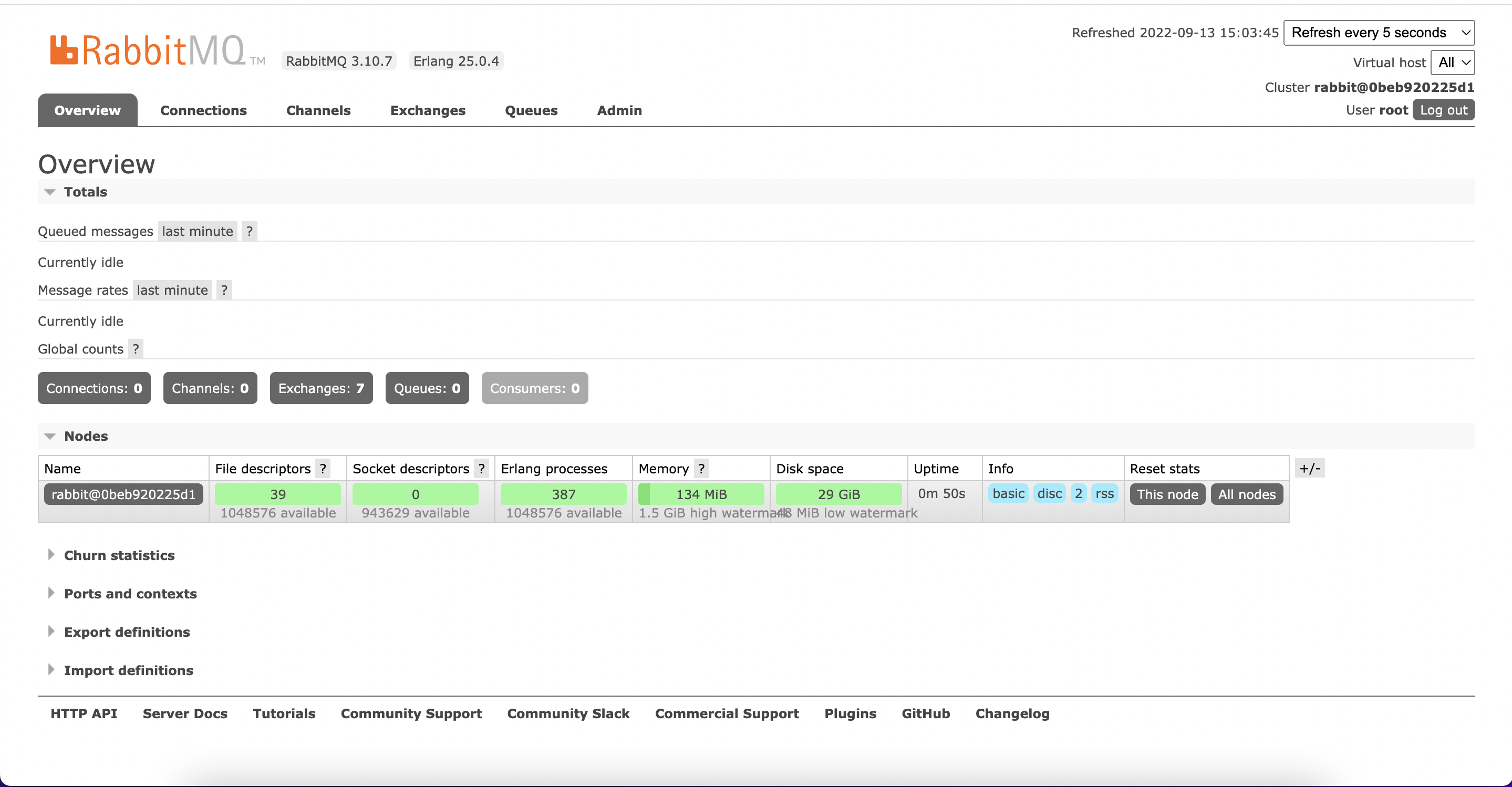Image resolution: width=1512 pixels, height=787 pixels.
Task: Open node rabbit@0beb920225d1 details
Action: tap(123, 494)
